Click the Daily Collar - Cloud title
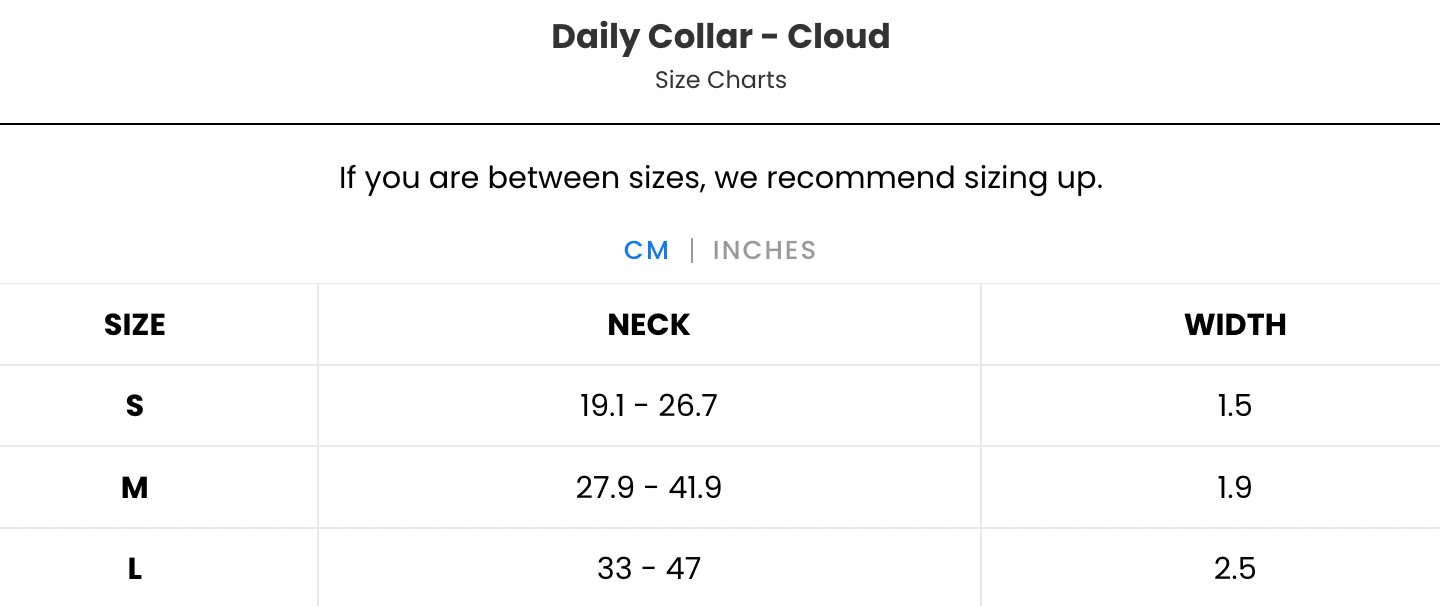Viewport: 1440px width, 606px height. pos(720,36)
